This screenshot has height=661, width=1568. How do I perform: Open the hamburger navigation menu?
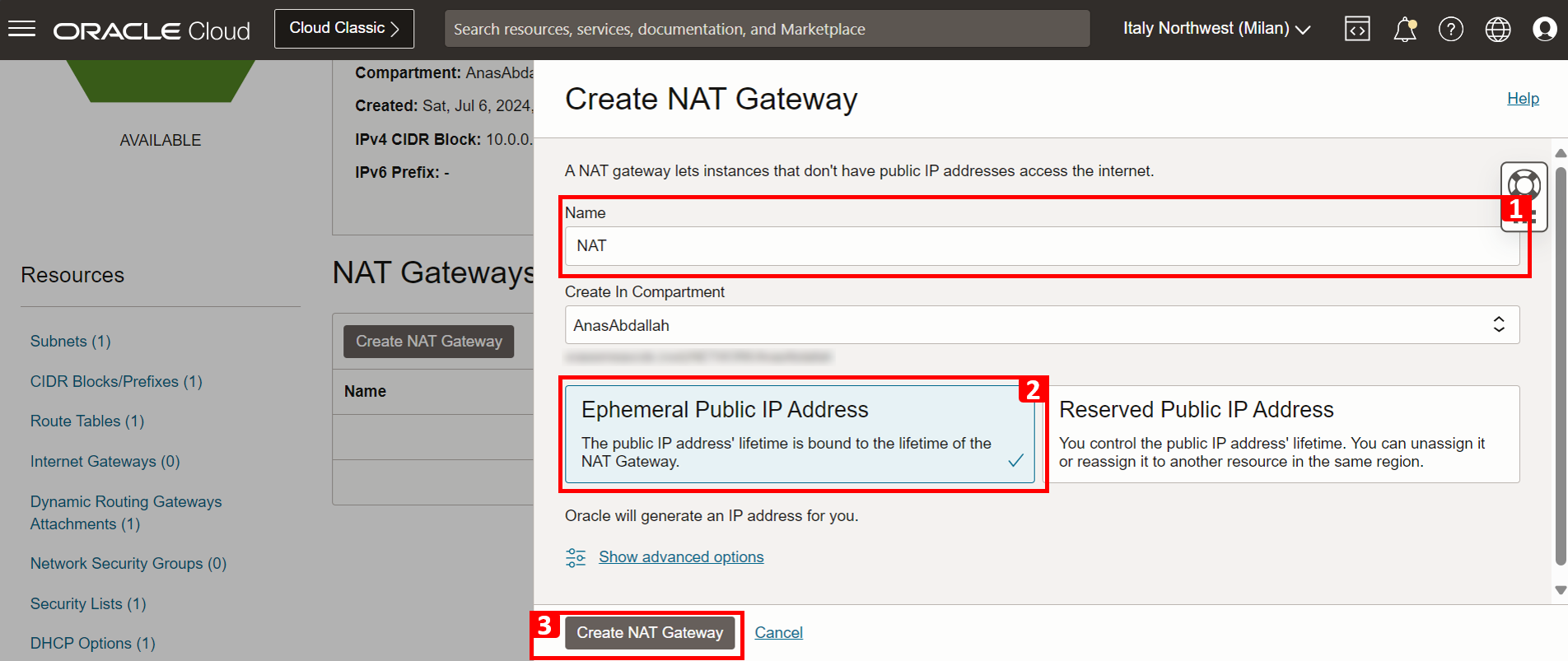(x=22, y=30)
